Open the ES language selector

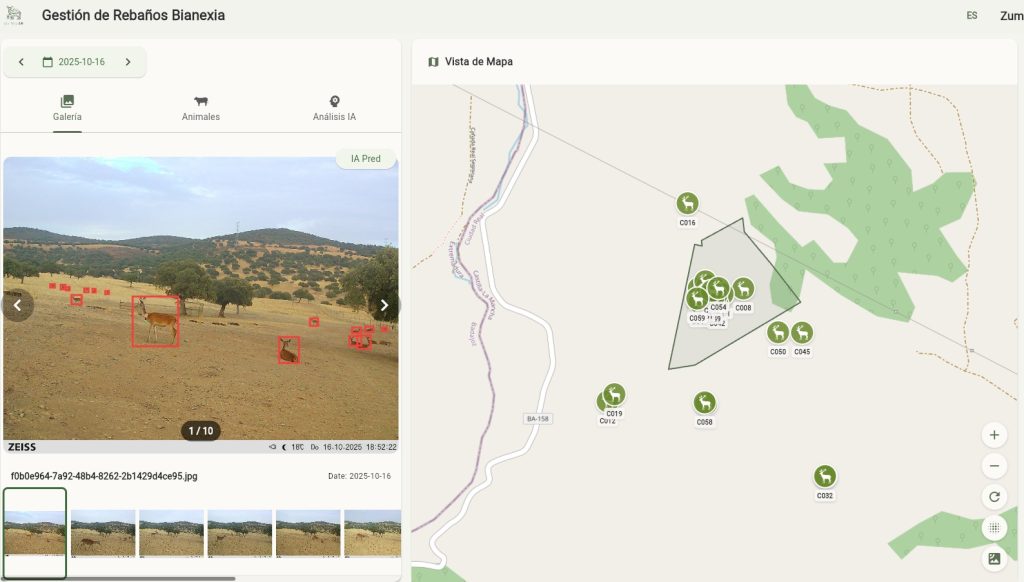coord(972,16)
